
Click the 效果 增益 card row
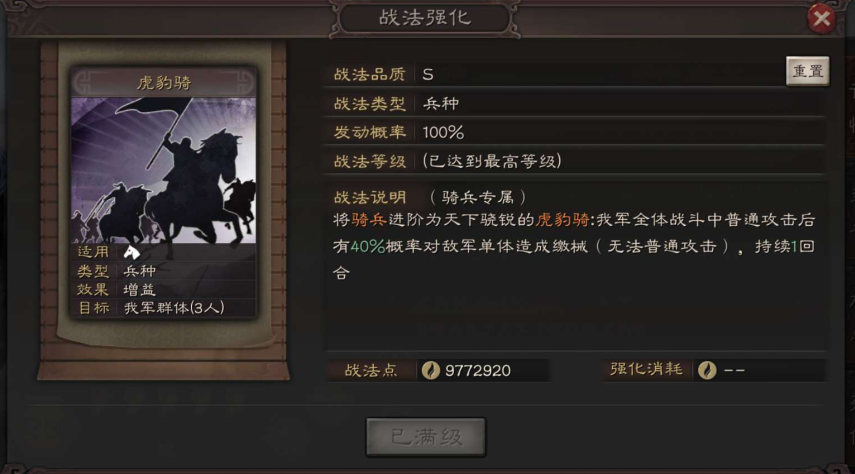pos(164,290)
